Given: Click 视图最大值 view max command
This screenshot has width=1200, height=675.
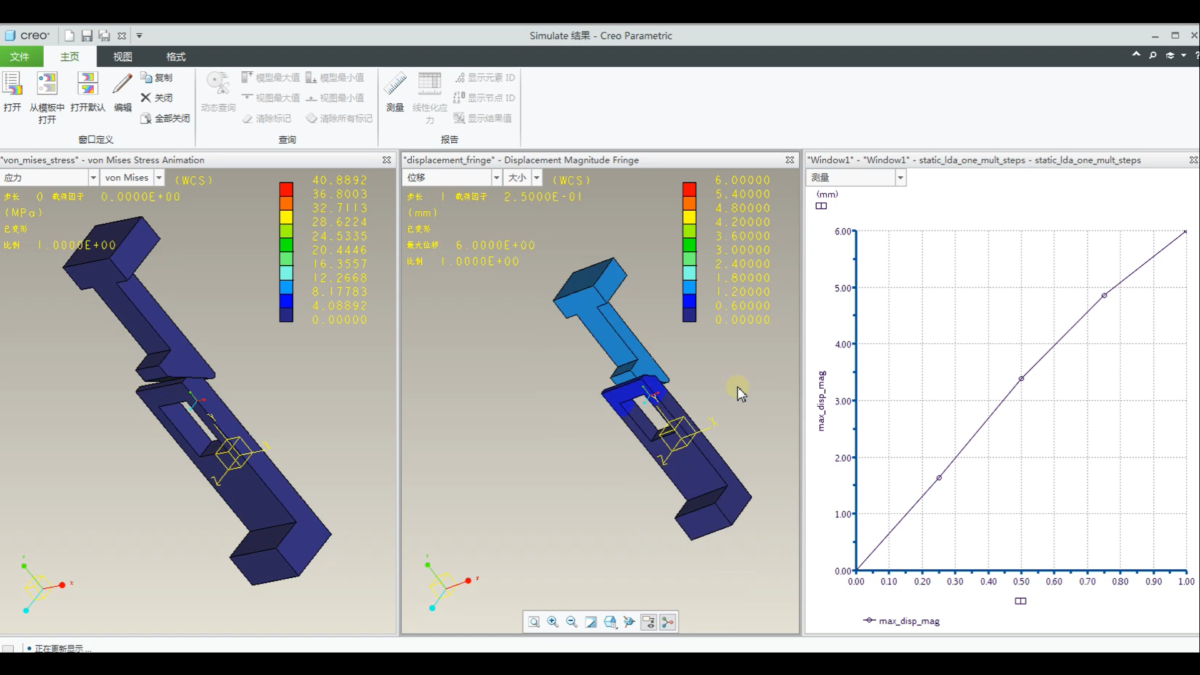Looking at the screenshot, I should pos(269,98).
